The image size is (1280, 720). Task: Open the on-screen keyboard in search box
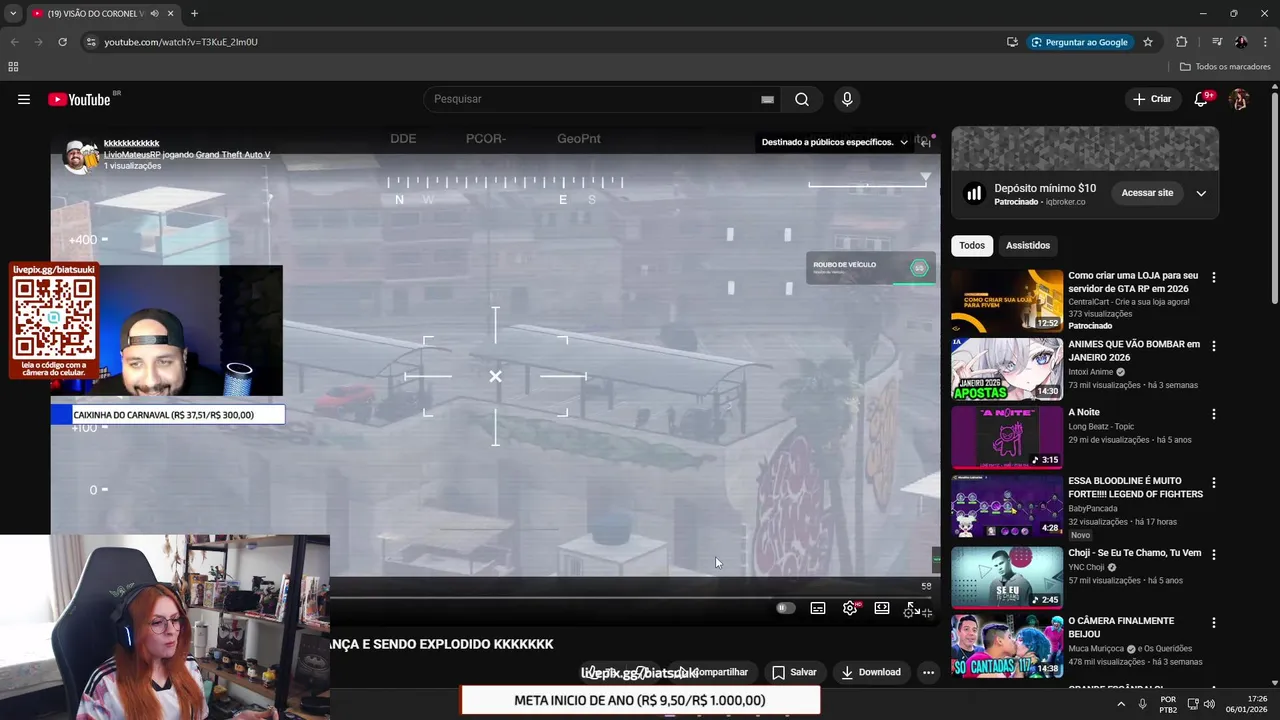(767, 99)
